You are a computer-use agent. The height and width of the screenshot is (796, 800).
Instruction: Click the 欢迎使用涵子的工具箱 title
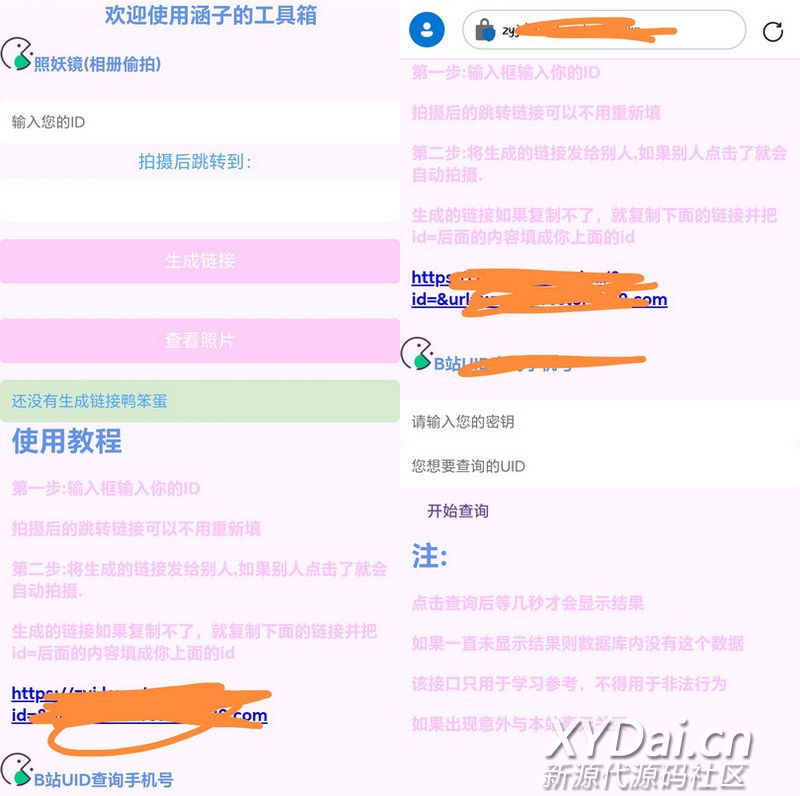click(x=211, y=15)
